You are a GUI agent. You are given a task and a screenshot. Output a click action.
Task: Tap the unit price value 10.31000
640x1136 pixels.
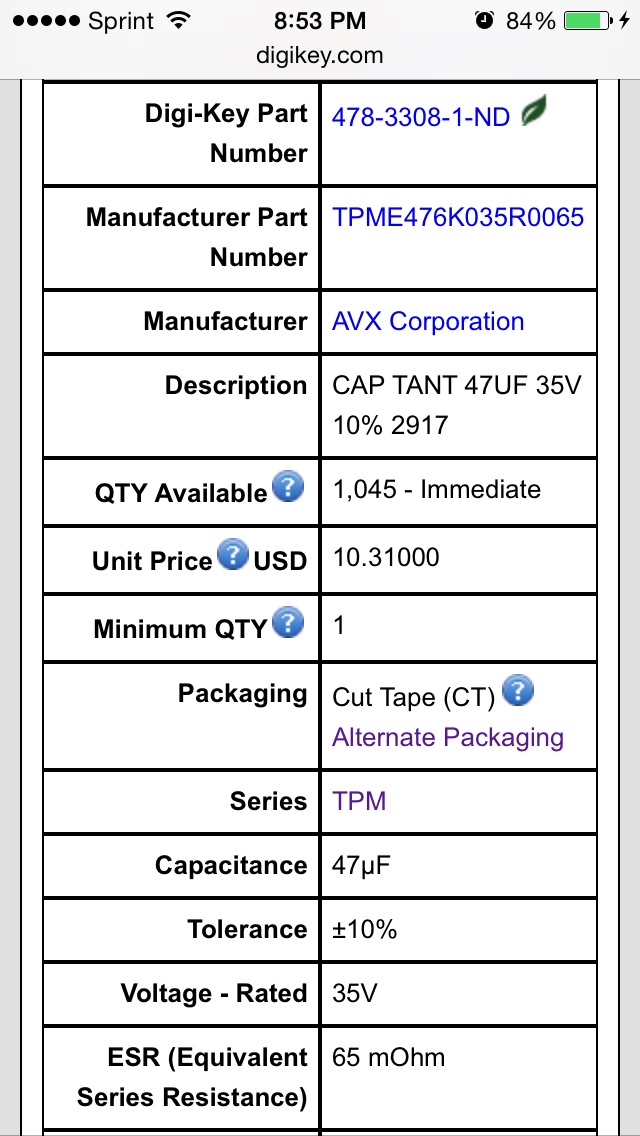pyautogui.click(x=386, y=558)
